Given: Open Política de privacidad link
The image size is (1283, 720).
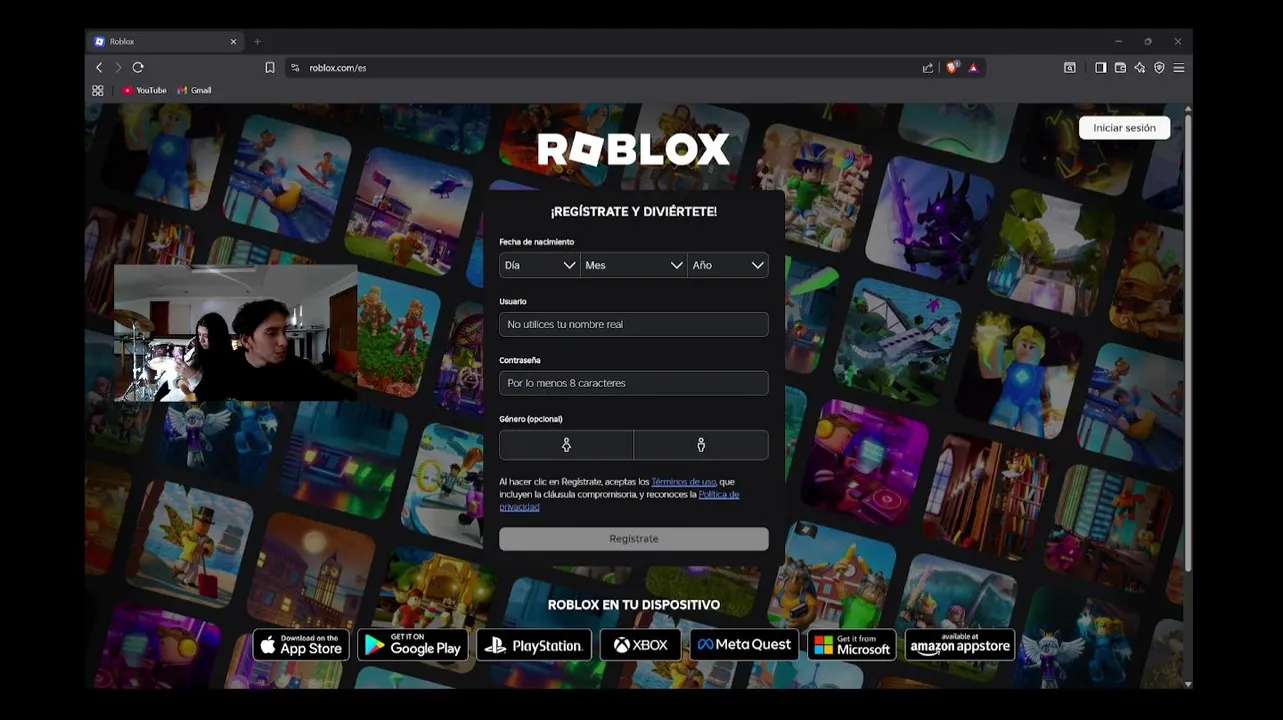Looking at the screenshot, I should [619, 501].
